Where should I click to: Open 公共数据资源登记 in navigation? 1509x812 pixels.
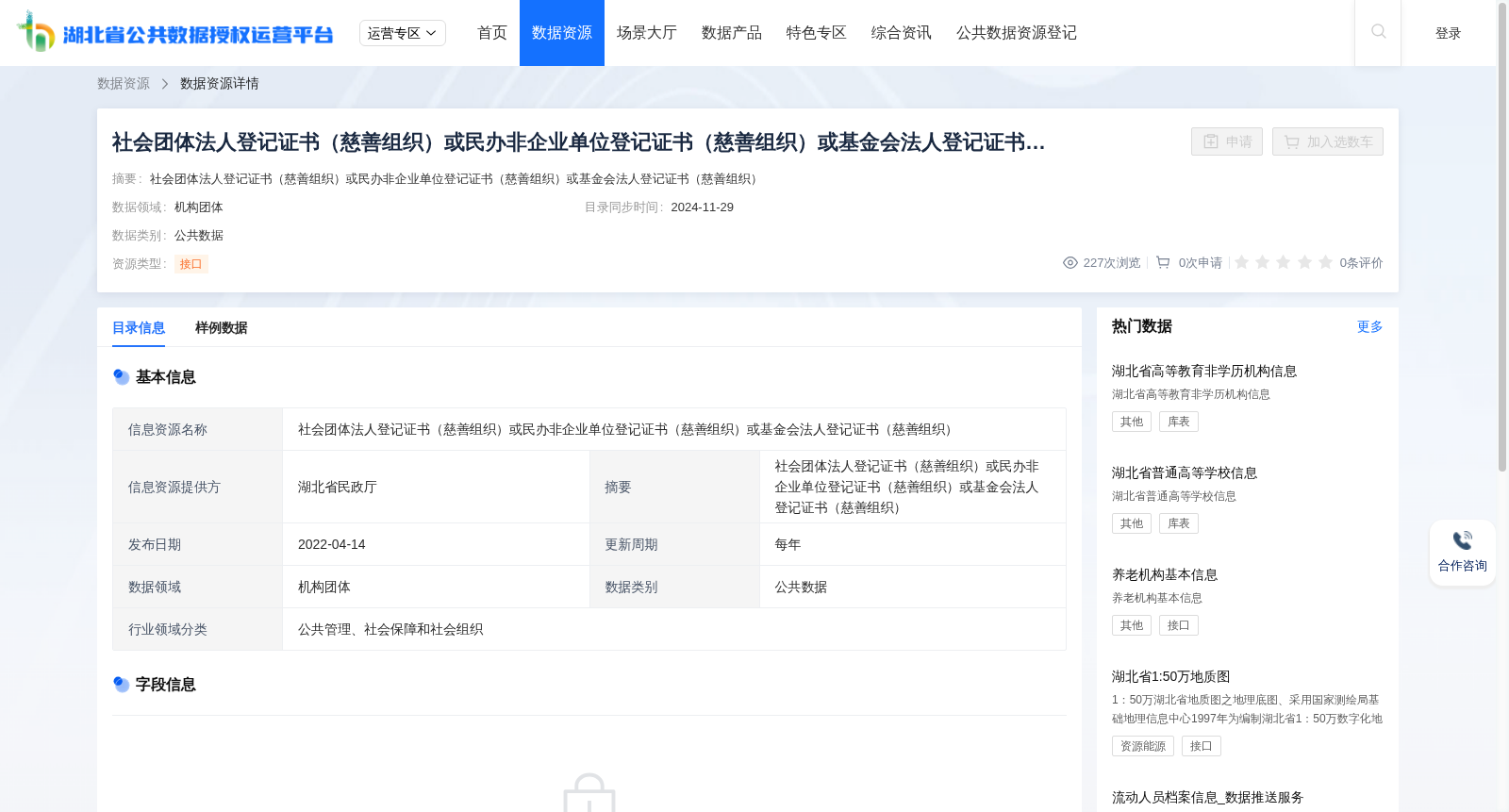1017,33
